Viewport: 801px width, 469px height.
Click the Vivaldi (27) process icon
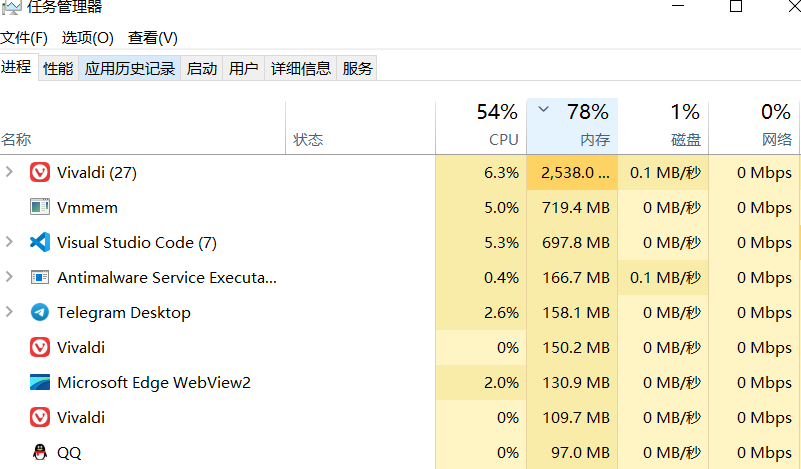coord(40,173)
